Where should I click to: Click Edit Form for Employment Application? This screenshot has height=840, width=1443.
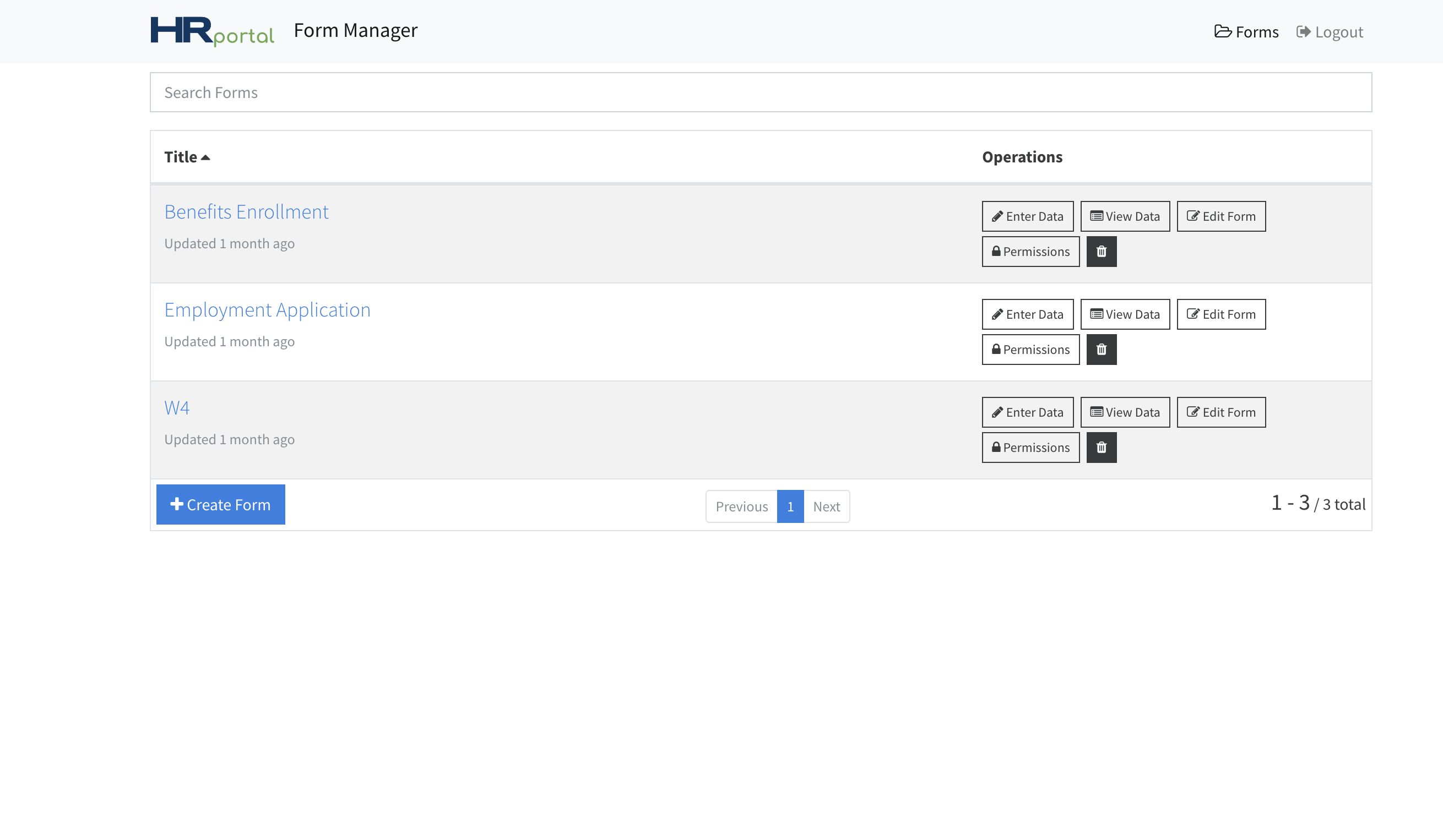tap(1221, 314)
